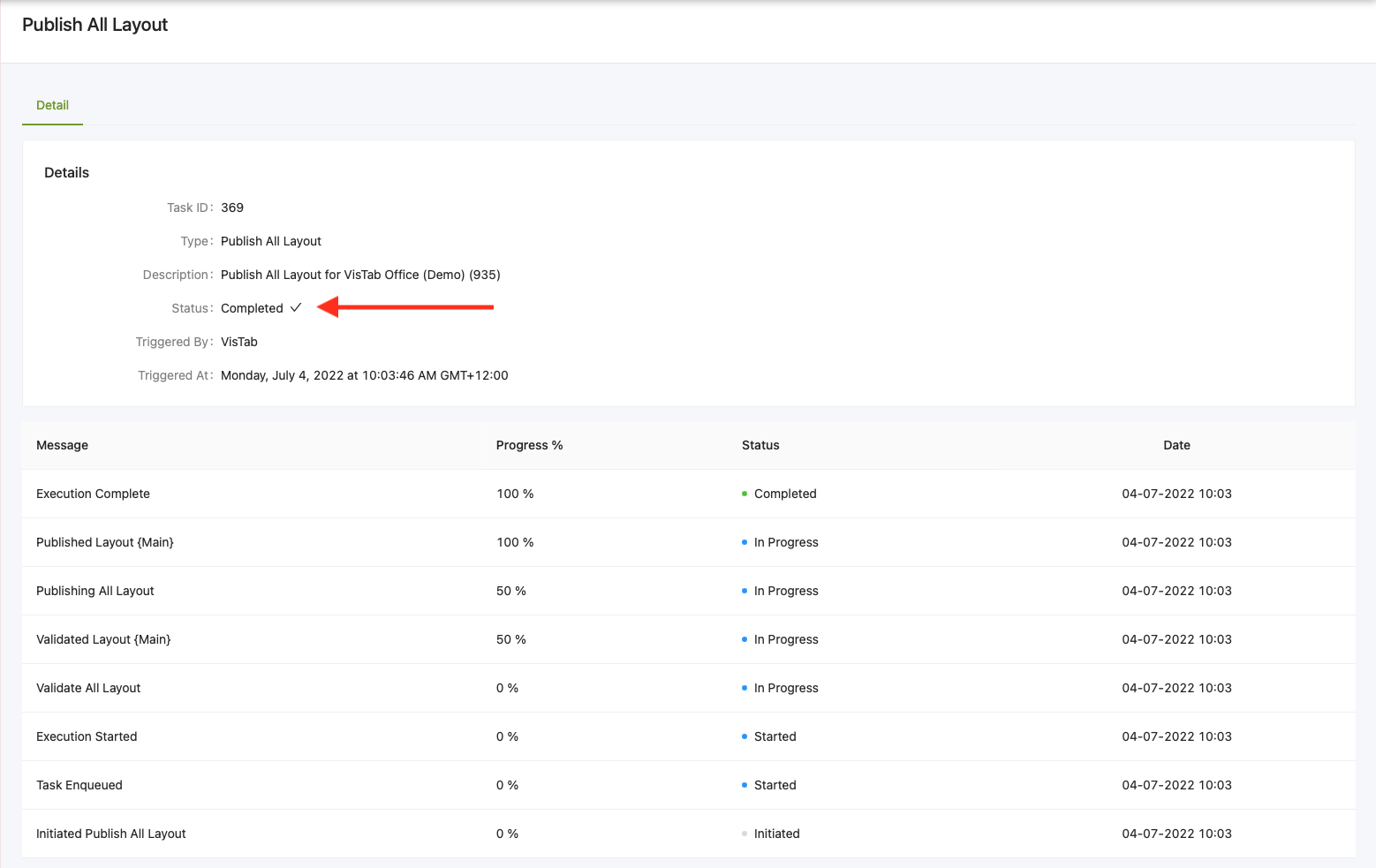The width and height of the screenshot is (1376, 868).
Task: Click the checkmark icon beside Completed status
Action: (x=296, y=307)
